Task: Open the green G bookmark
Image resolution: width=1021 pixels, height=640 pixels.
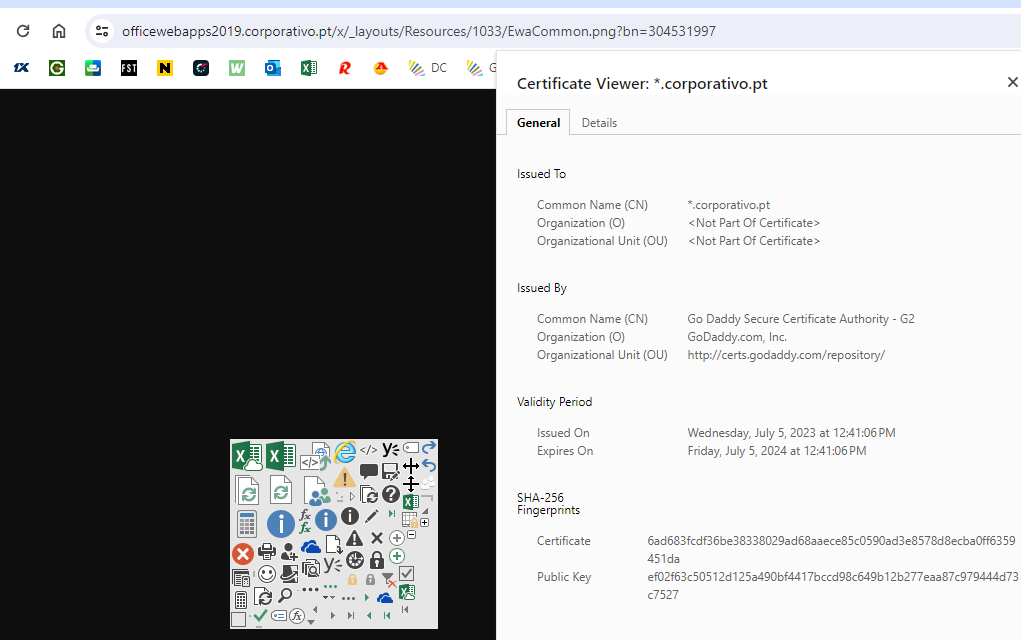Action: [x=57, y=68]
